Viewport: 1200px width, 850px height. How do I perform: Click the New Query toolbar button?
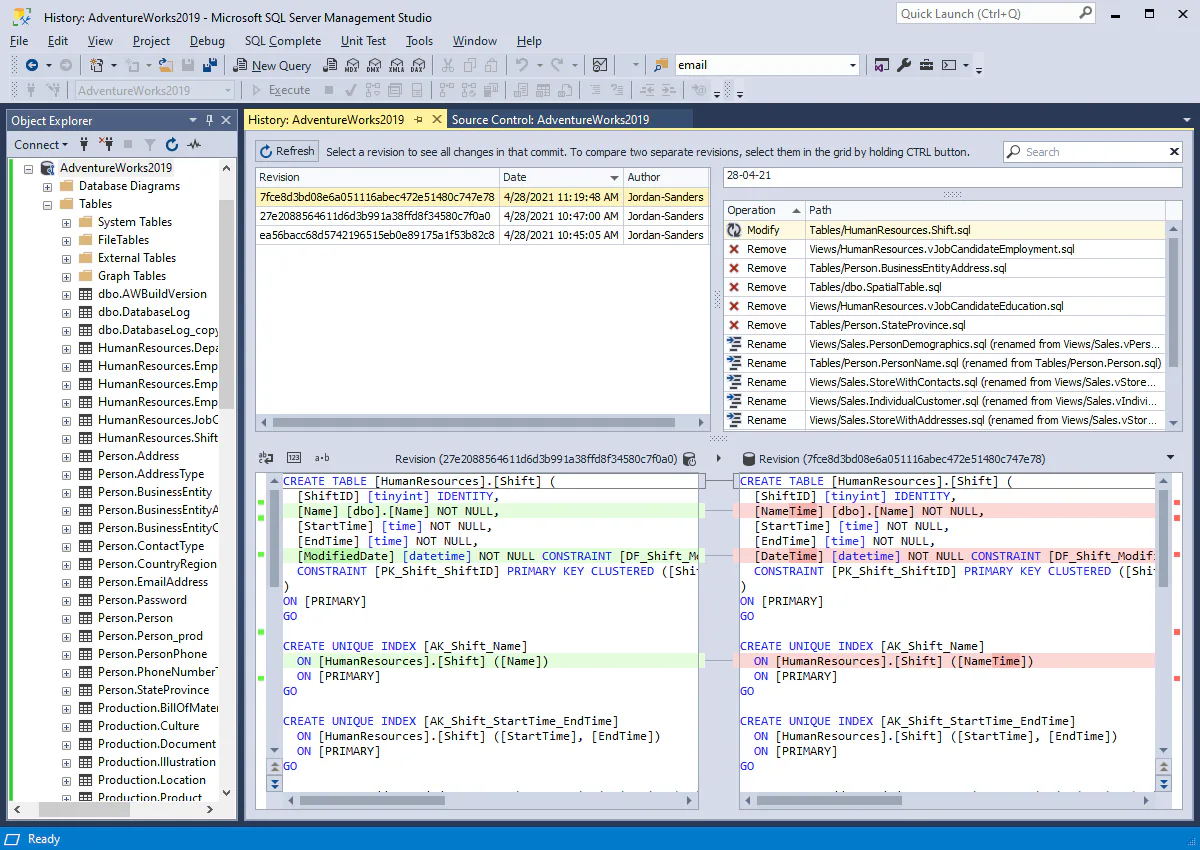pyautogui.click(x=273, y=65)
